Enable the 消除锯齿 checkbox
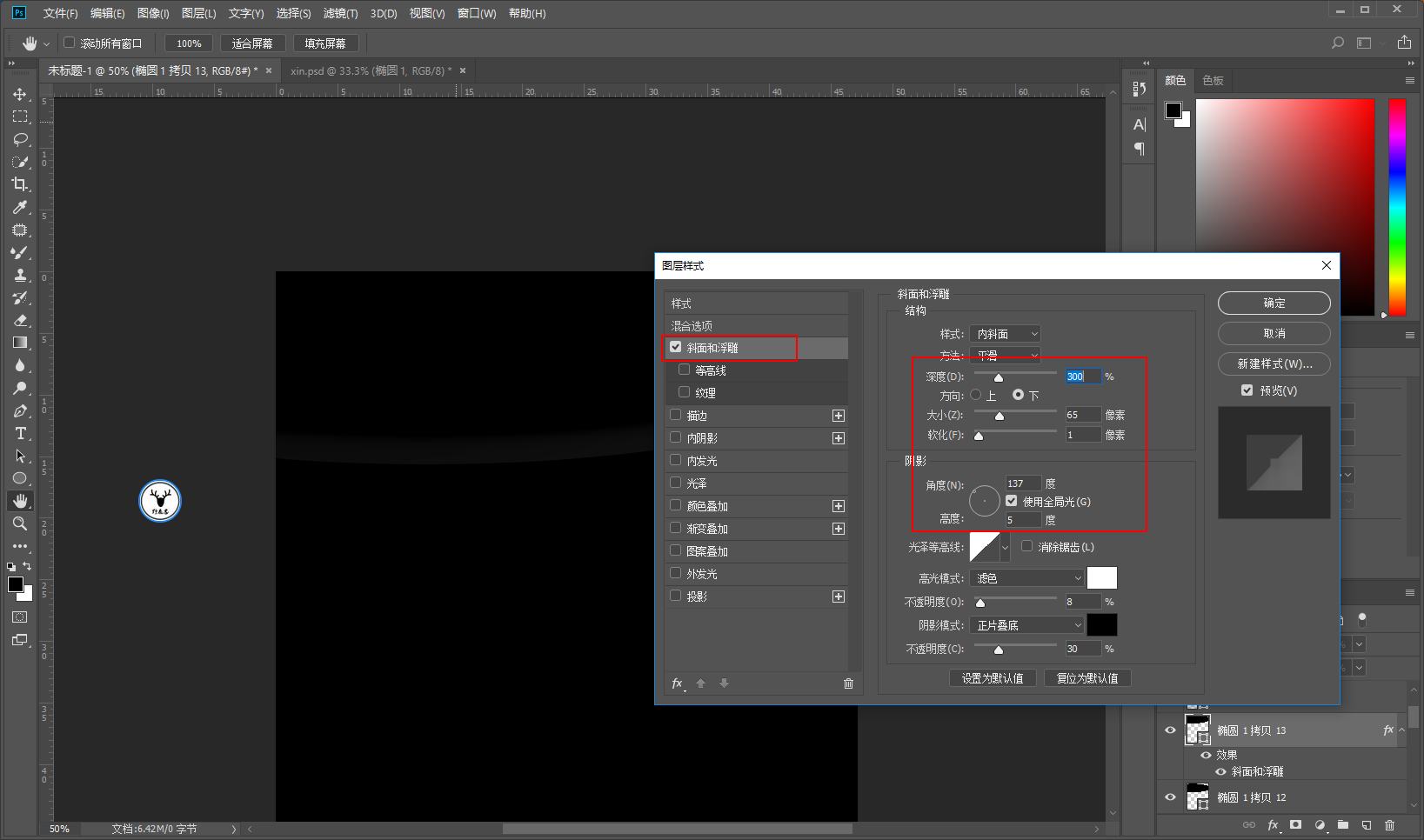 (1027, 546)
